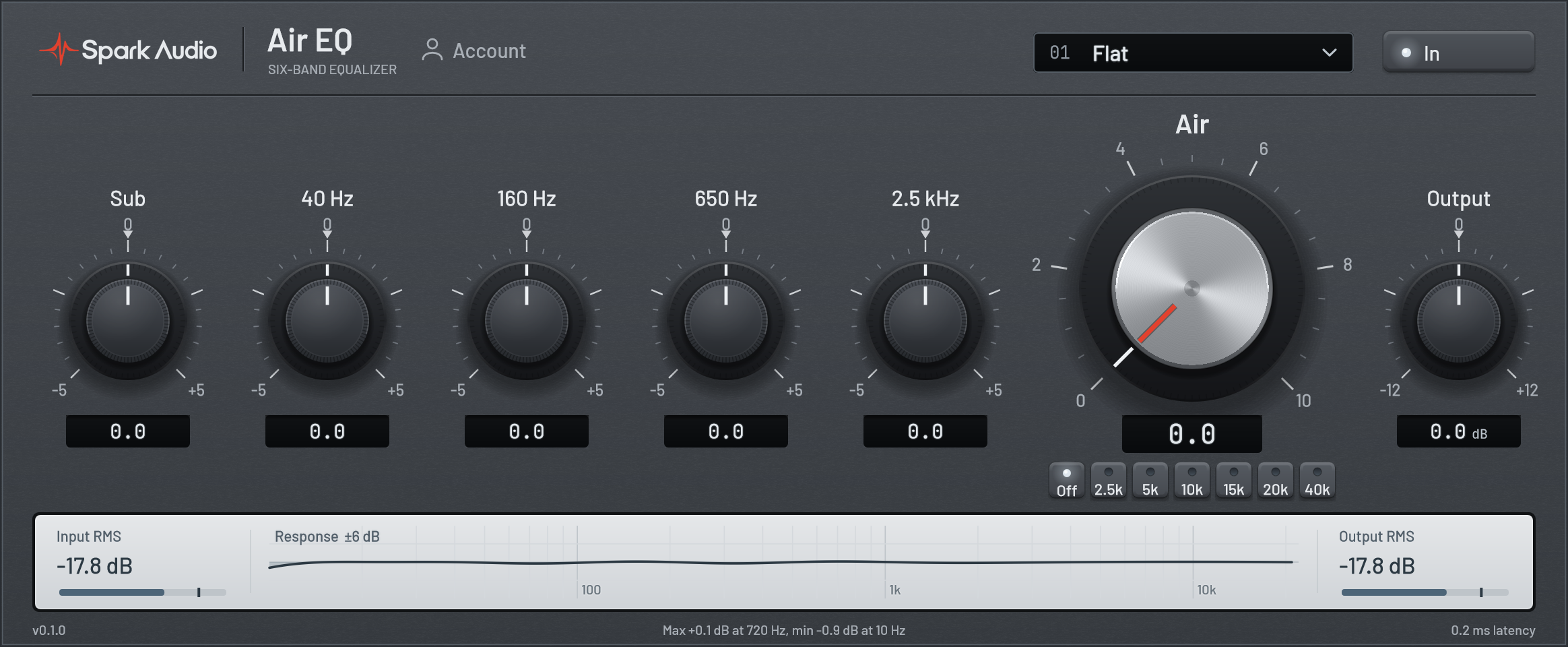Select the Off air frequency button
Screen dimensions: 1568x647
coord(1067,481)
